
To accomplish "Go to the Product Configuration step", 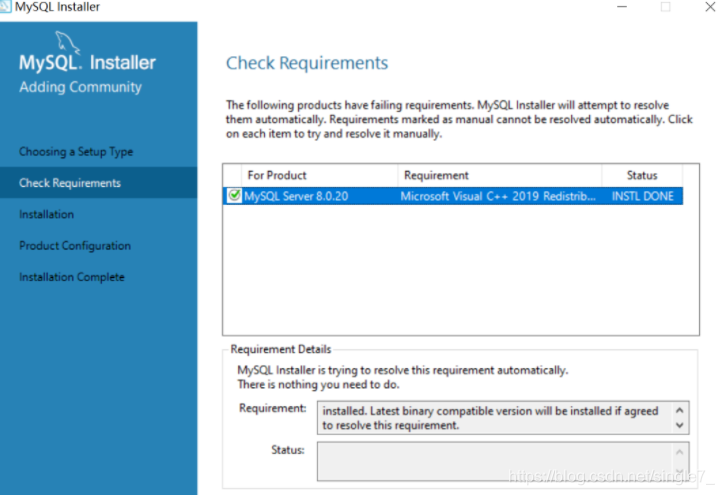I will [75, 246].
